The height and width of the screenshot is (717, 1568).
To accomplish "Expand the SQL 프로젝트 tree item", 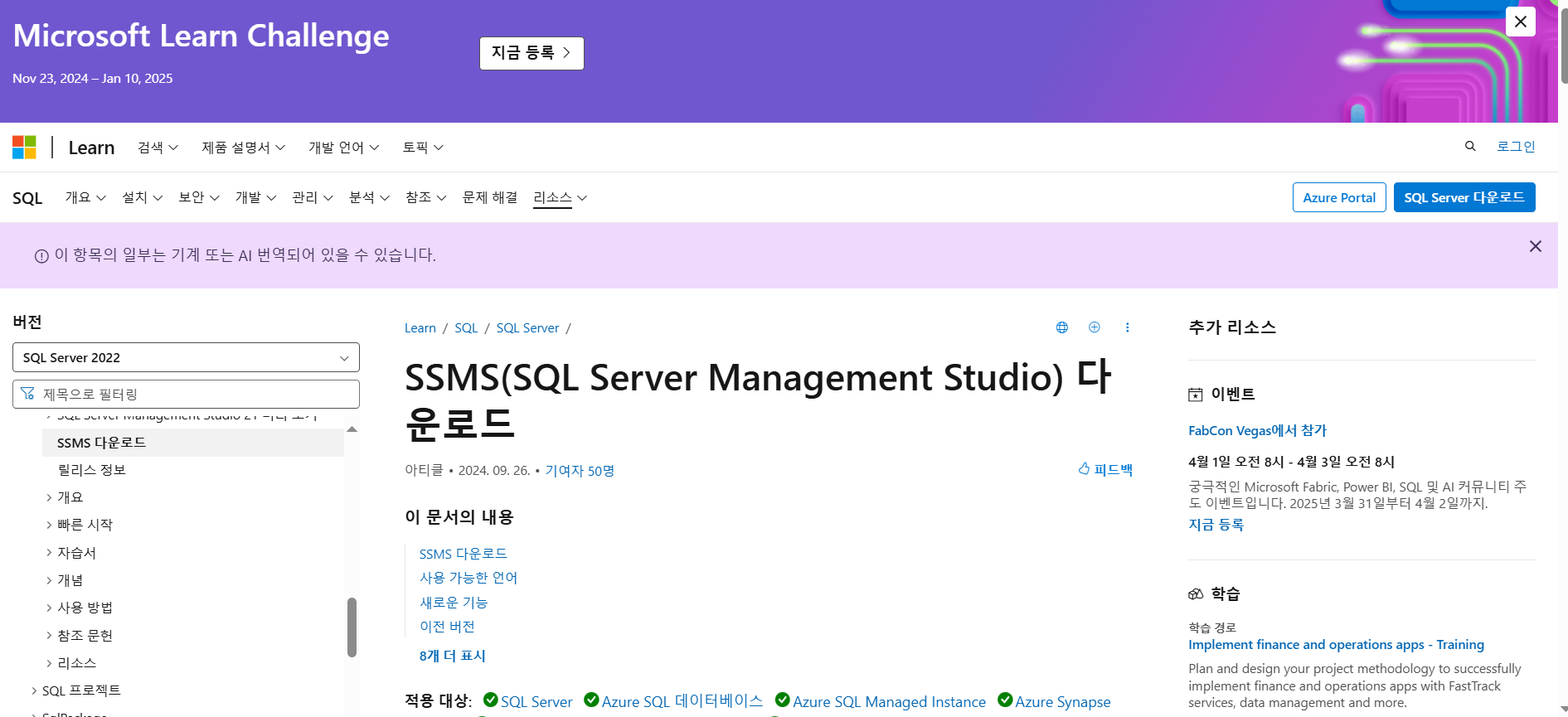I will pyautogui.click(x=34, y=690).
